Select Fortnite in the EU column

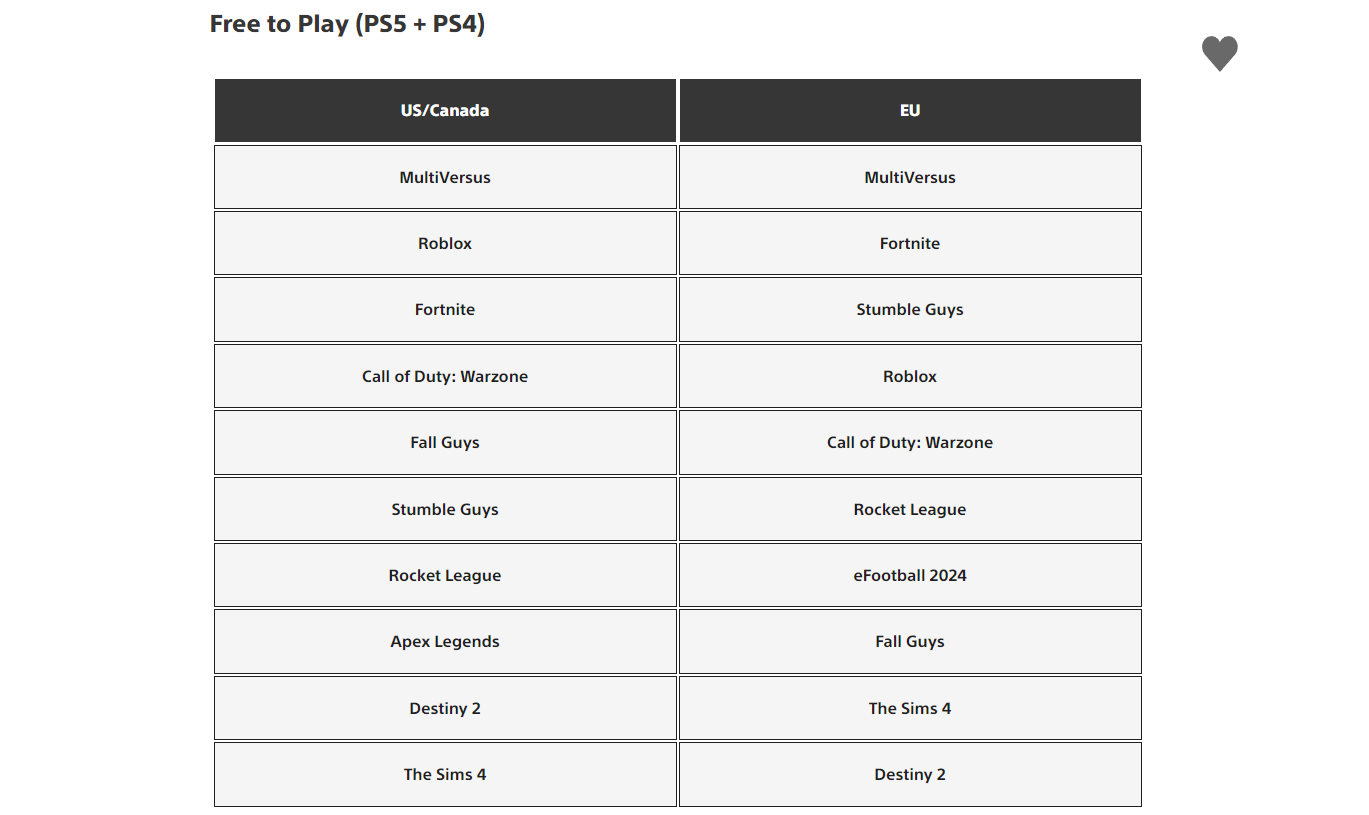910,243
